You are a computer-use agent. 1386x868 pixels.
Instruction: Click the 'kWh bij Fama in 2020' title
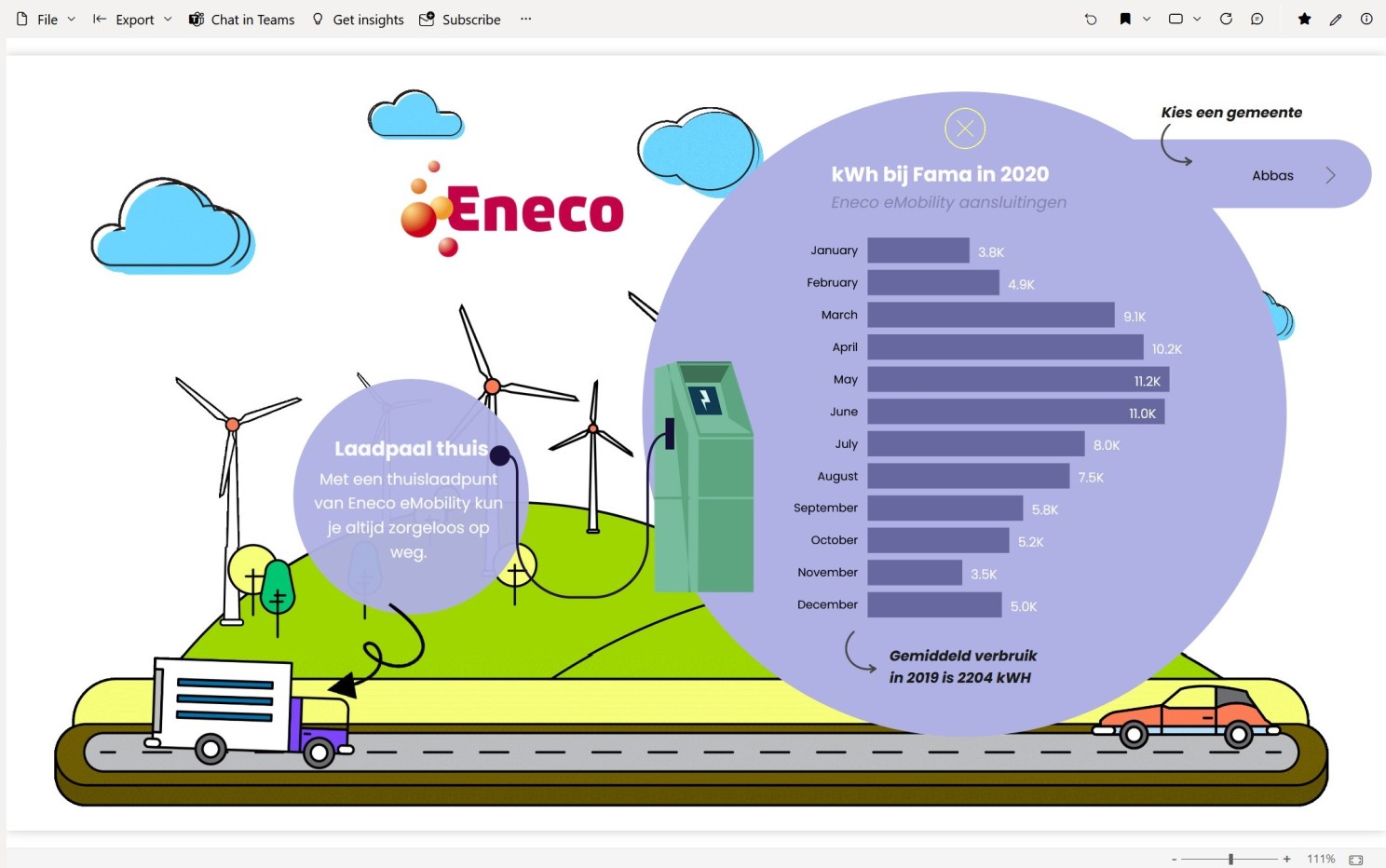940,174
